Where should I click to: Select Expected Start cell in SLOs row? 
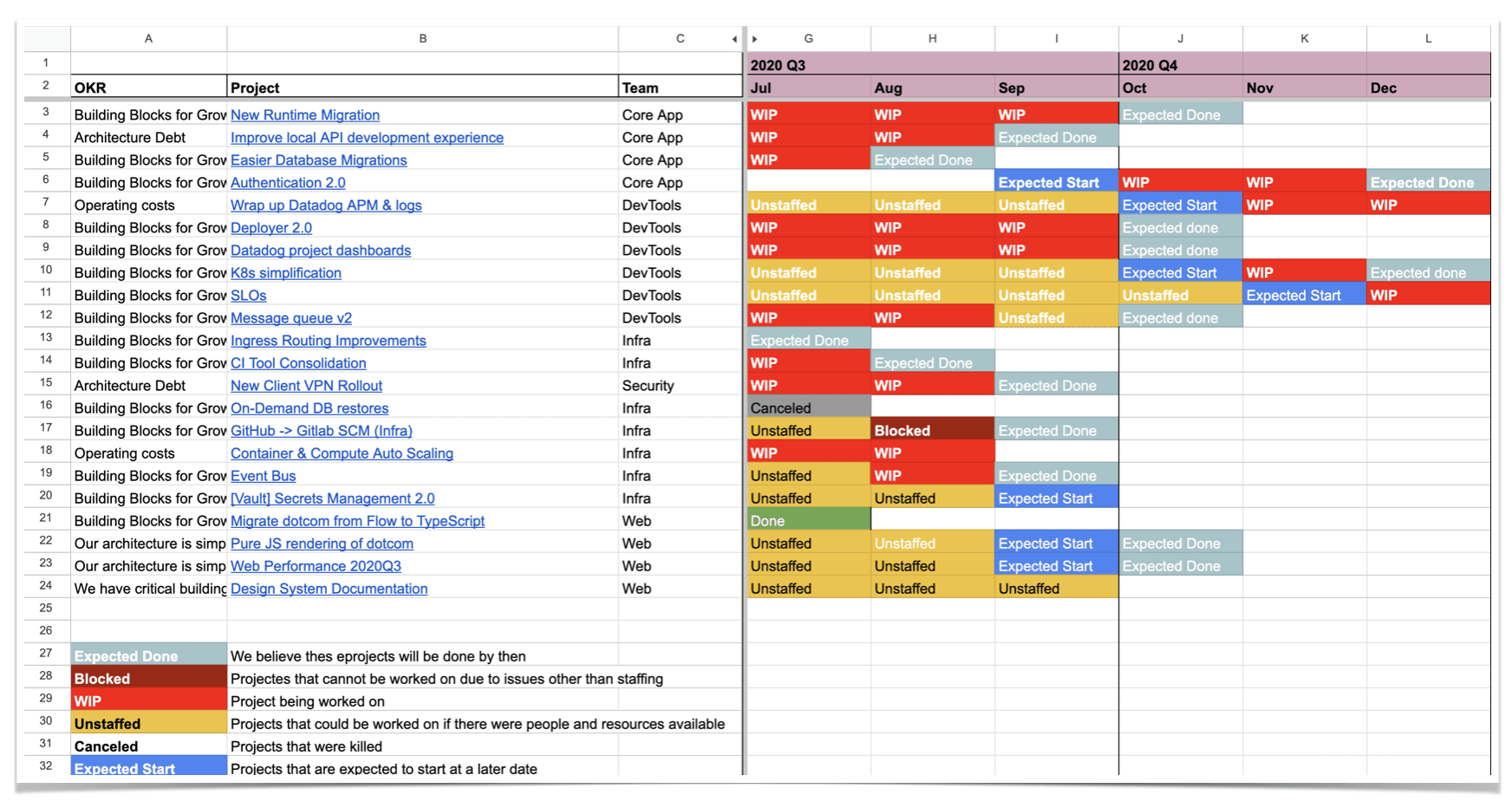(1304, 294)
